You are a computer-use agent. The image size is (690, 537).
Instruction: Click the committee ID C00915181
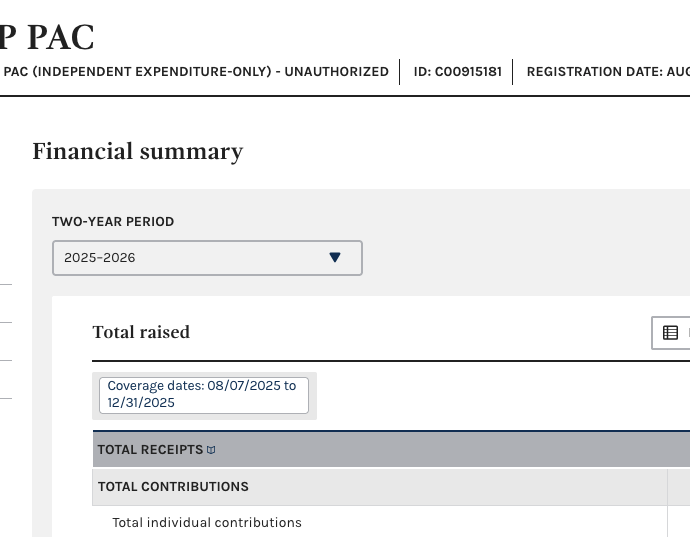pyautogui.click(x=457, y=72)
